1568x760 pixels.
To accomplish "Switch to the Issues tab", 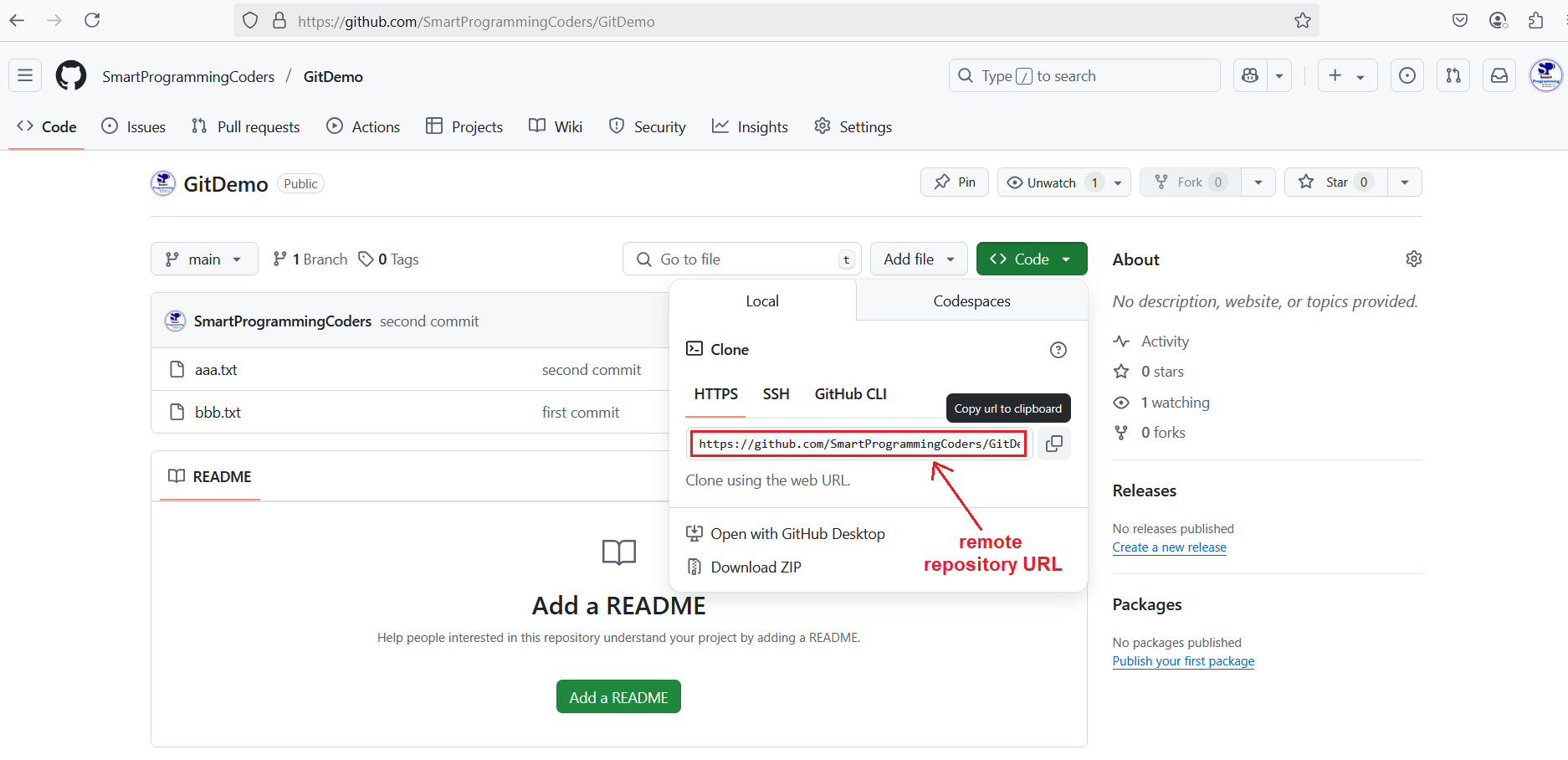I will click(134, 126).
